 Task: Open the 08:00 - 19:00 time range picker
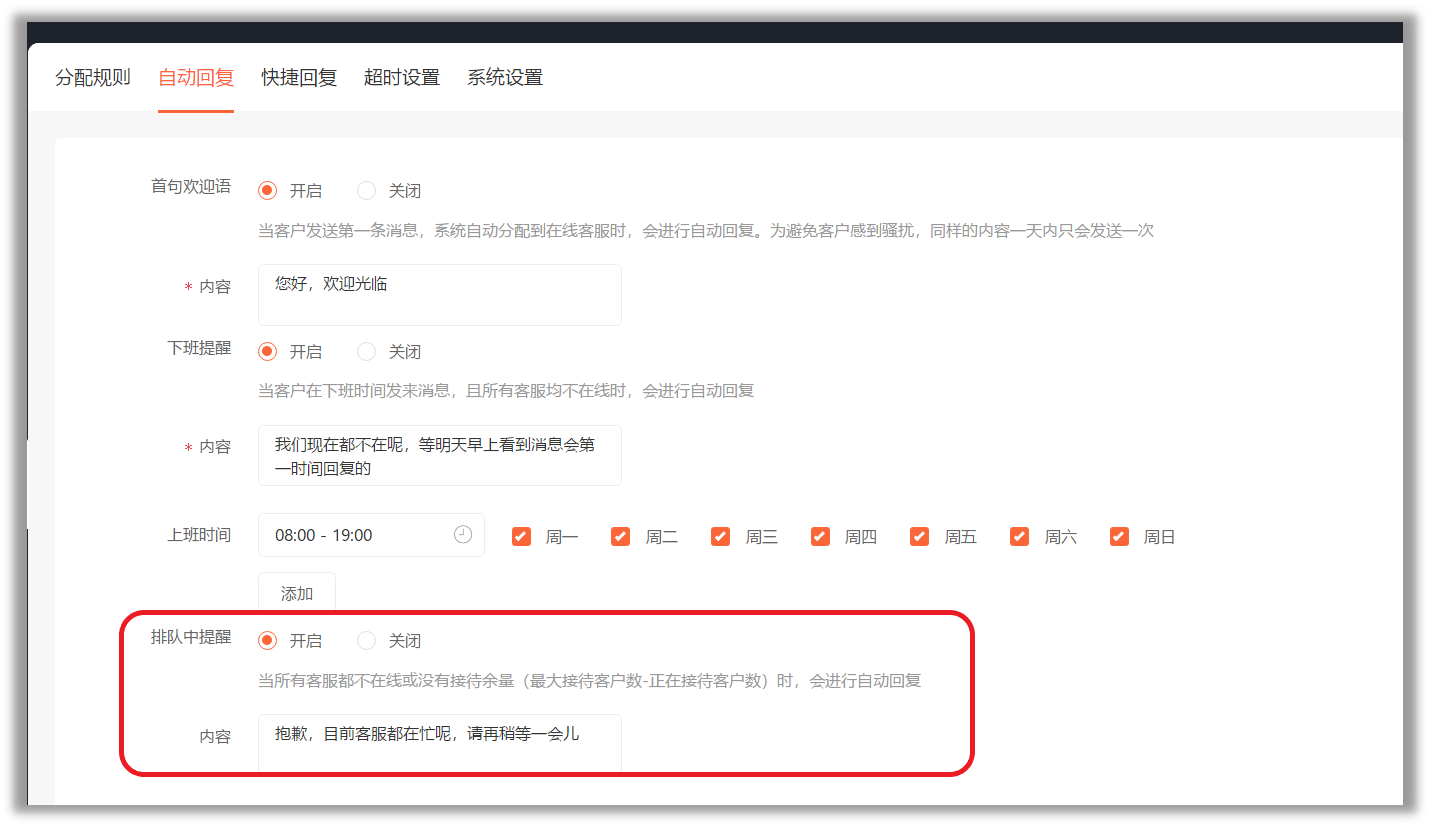coord(360,535)
